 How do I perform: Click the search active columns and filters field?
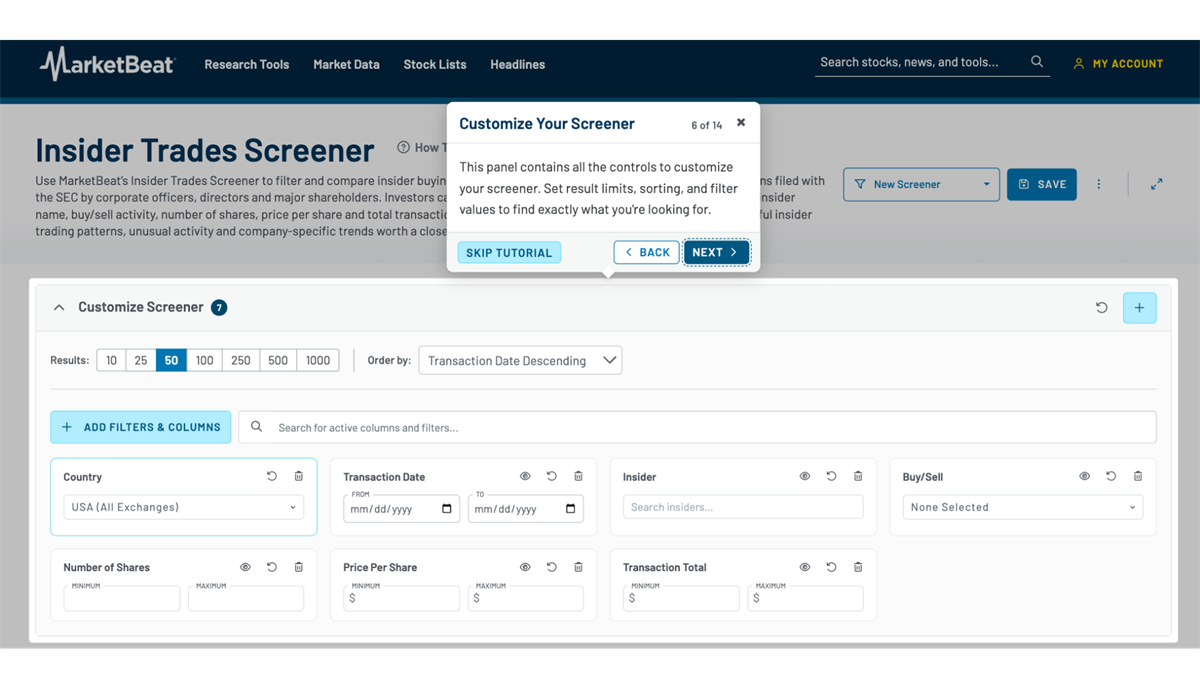pos(698,427)
